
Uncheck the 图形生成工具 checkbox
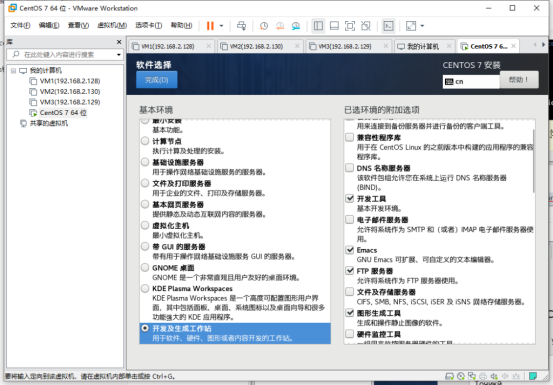click(x=350, y=312)
